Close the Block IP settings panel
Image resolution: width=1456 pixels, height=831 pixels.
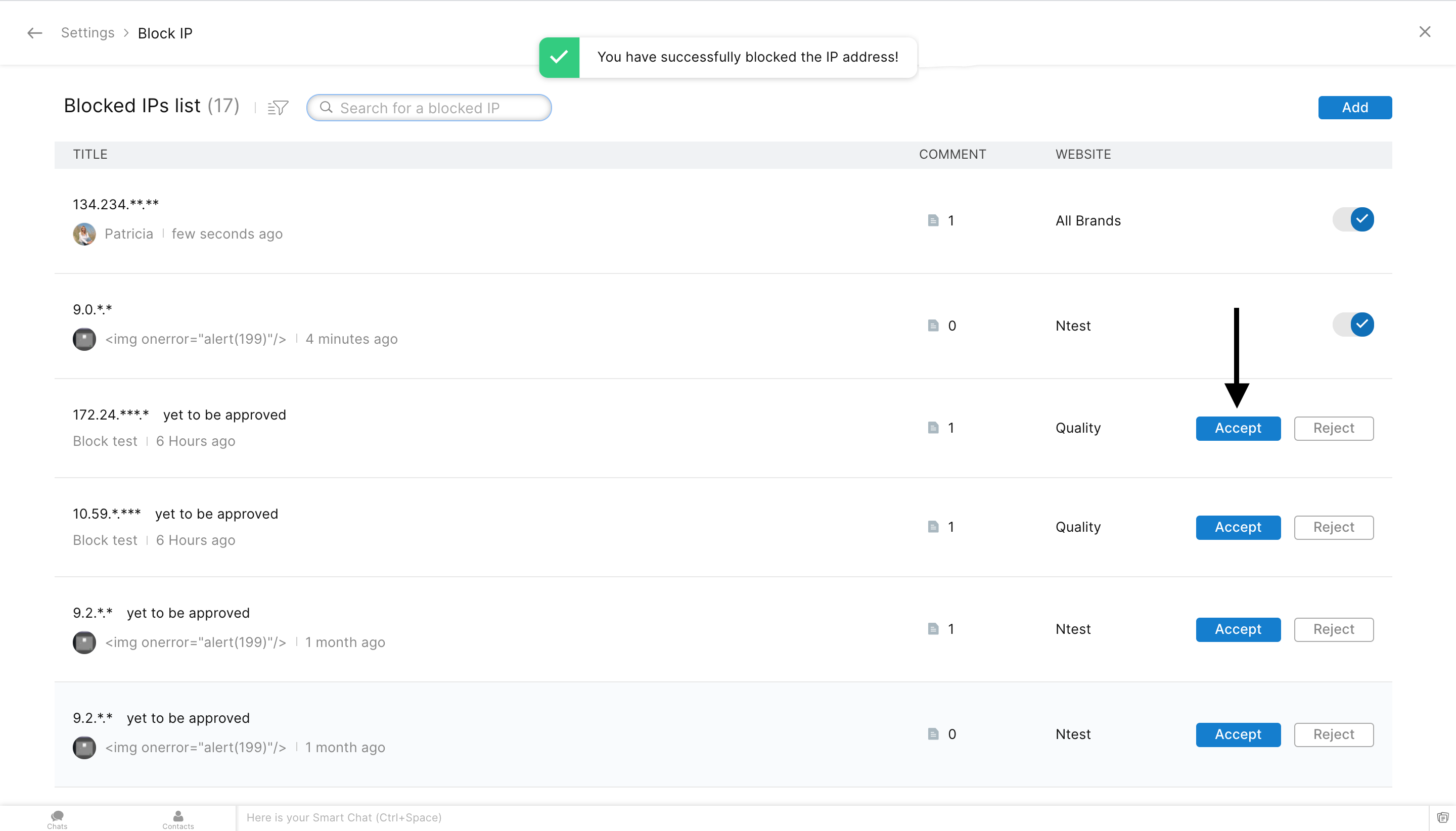click(x=1425, y=32)
